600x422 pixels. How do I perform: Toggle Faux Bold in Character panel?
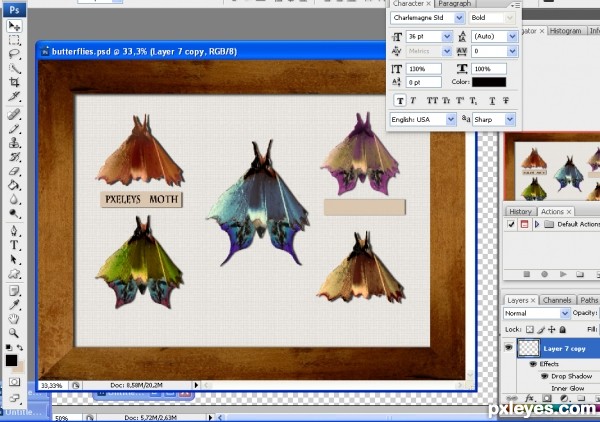(x=400, y=101)
